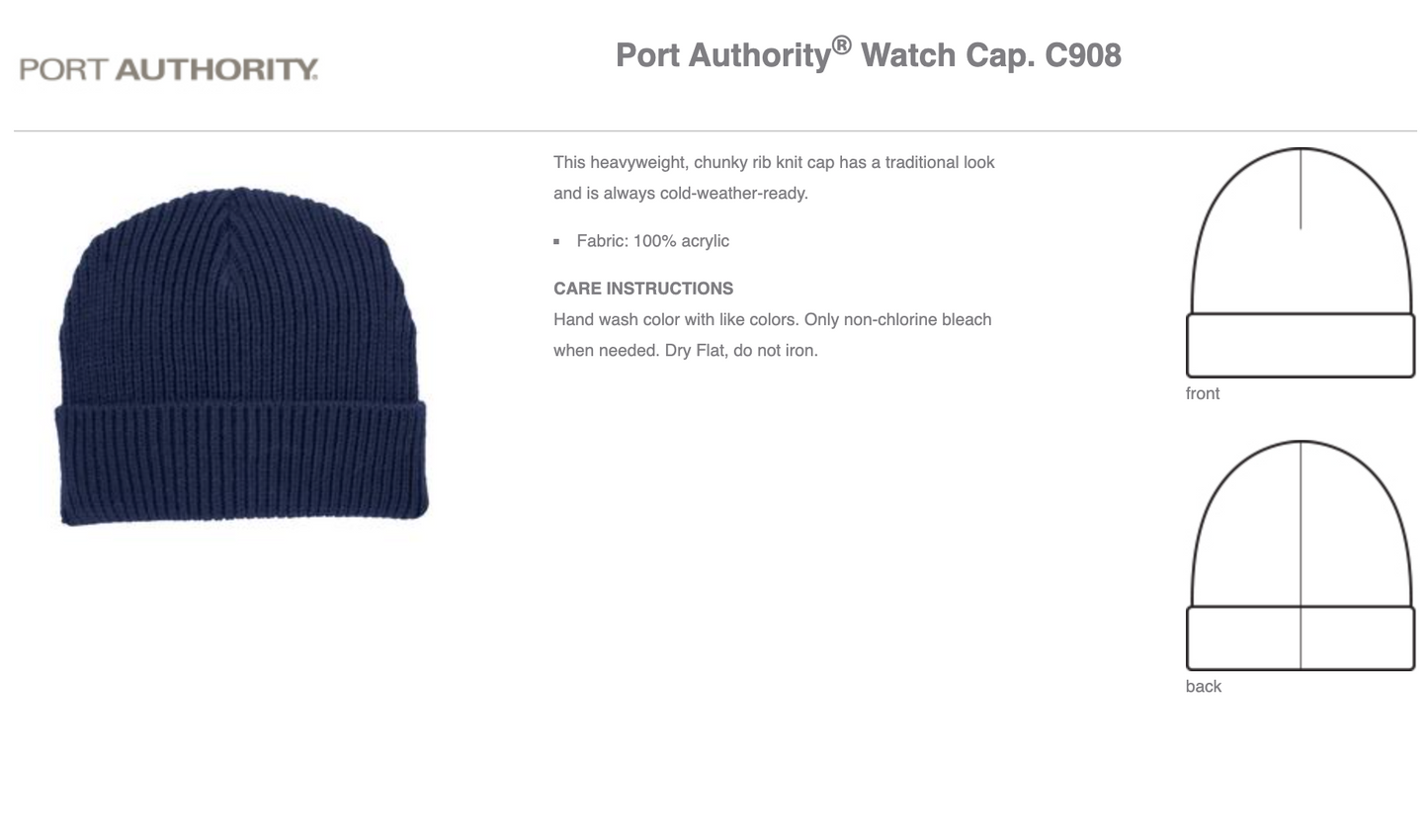1428x840 pixels.
Task: Click the bullet marker before Fabric
Action: pos(556,242)
